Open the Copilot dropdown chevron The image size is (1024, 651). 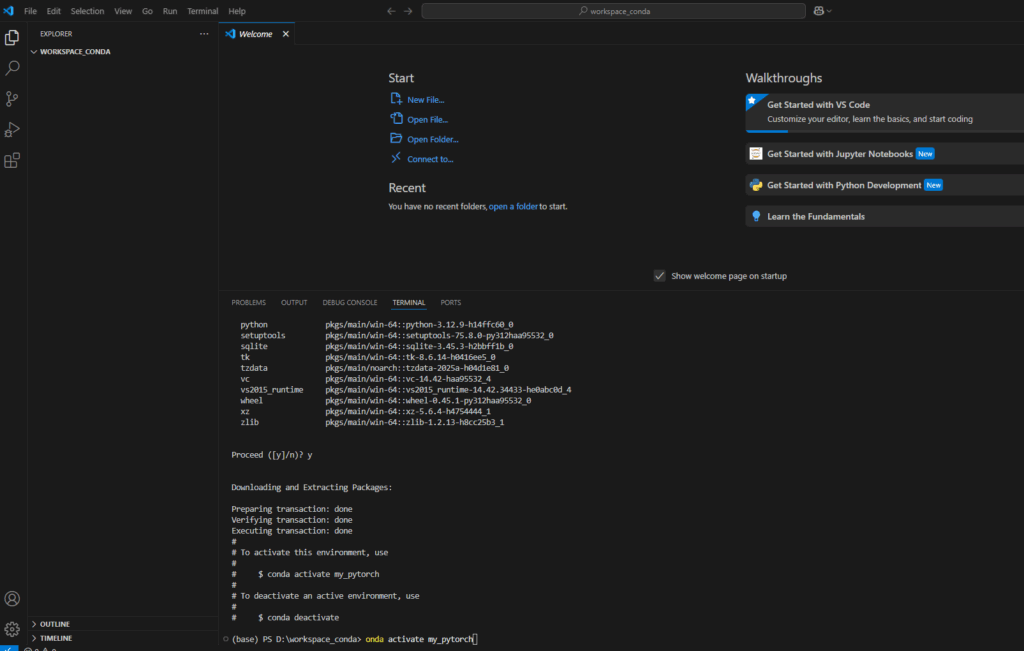(829, 11)
